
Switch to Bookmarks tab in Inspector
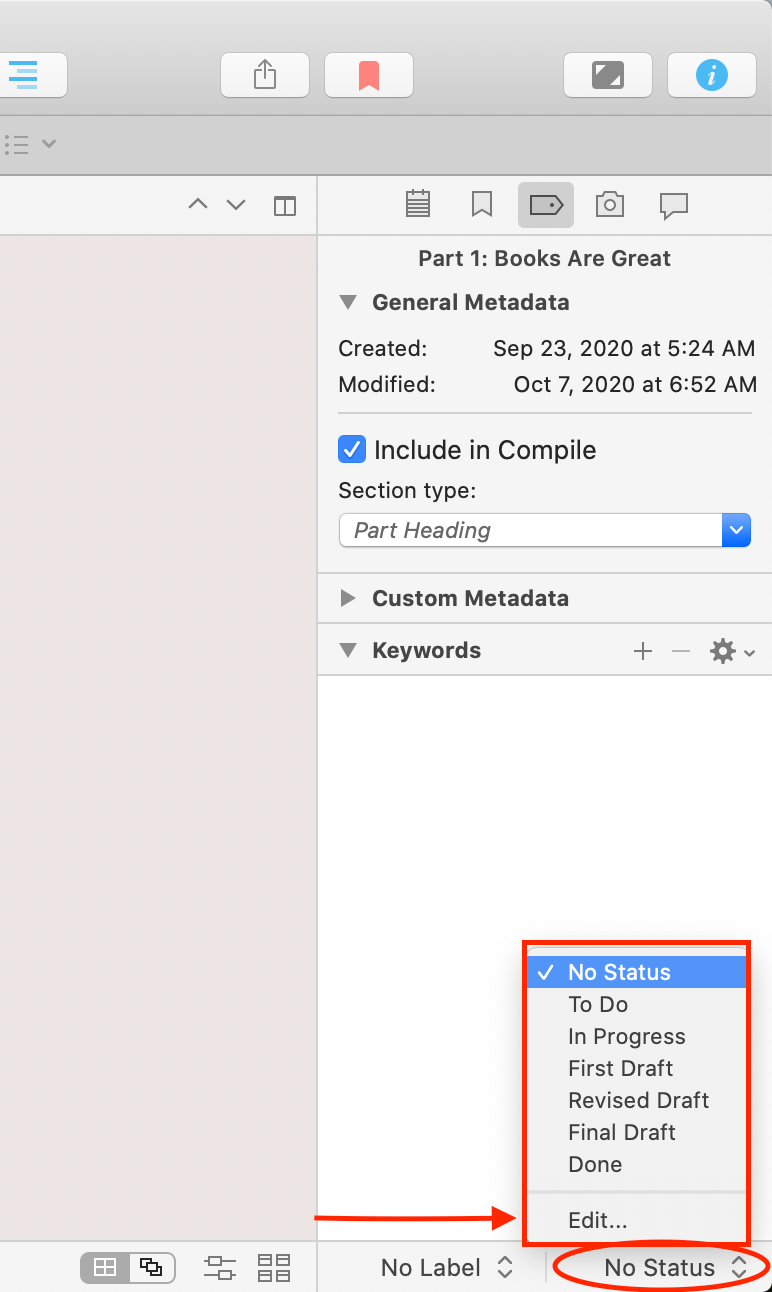pyautogui.click(x=482, y=205)
